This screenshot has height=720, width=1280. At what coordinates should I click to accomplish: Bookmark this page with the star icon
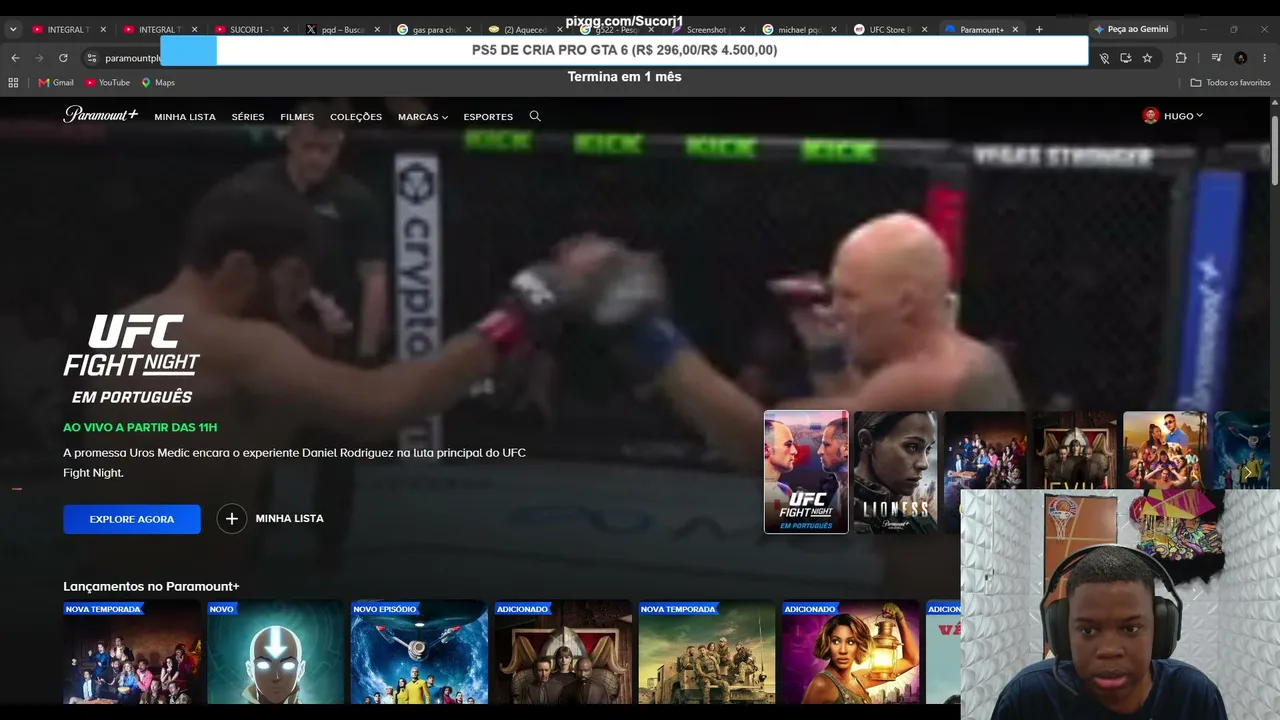(x=1147, y=58)
